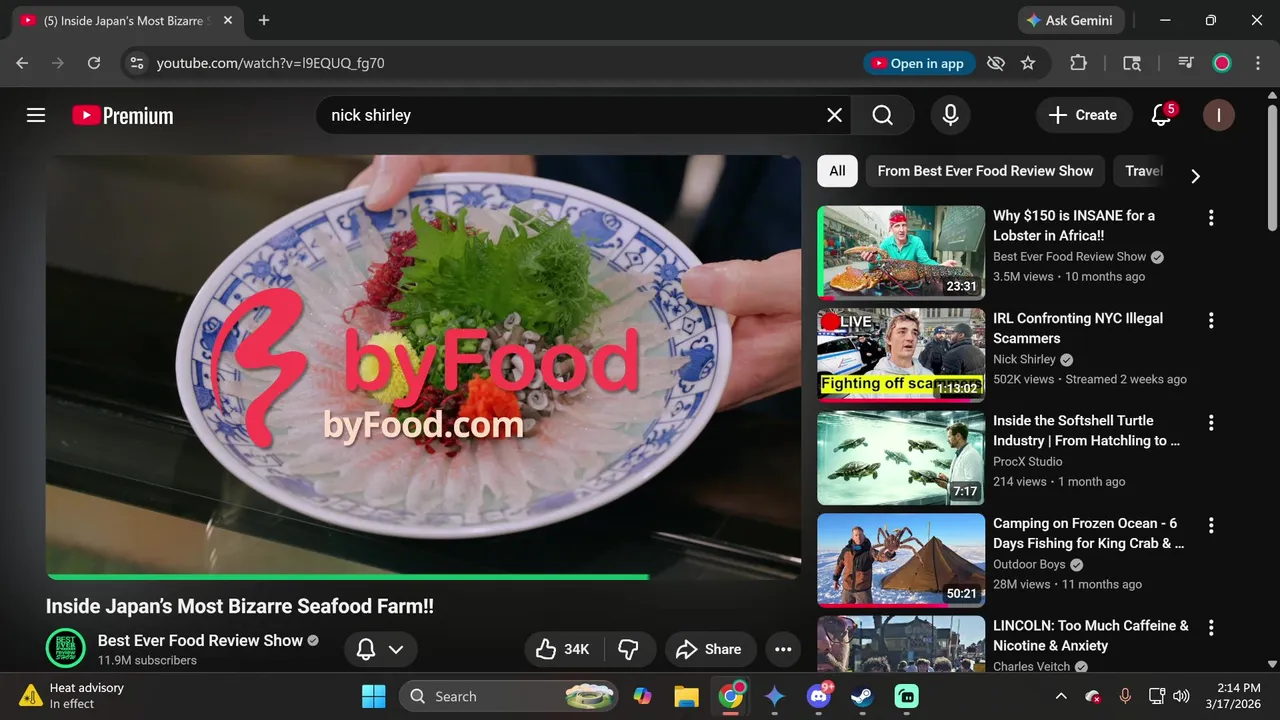Screen dimensions: 1280x720
Task: Click the taskbar Search box
Action: pos(510,696)
